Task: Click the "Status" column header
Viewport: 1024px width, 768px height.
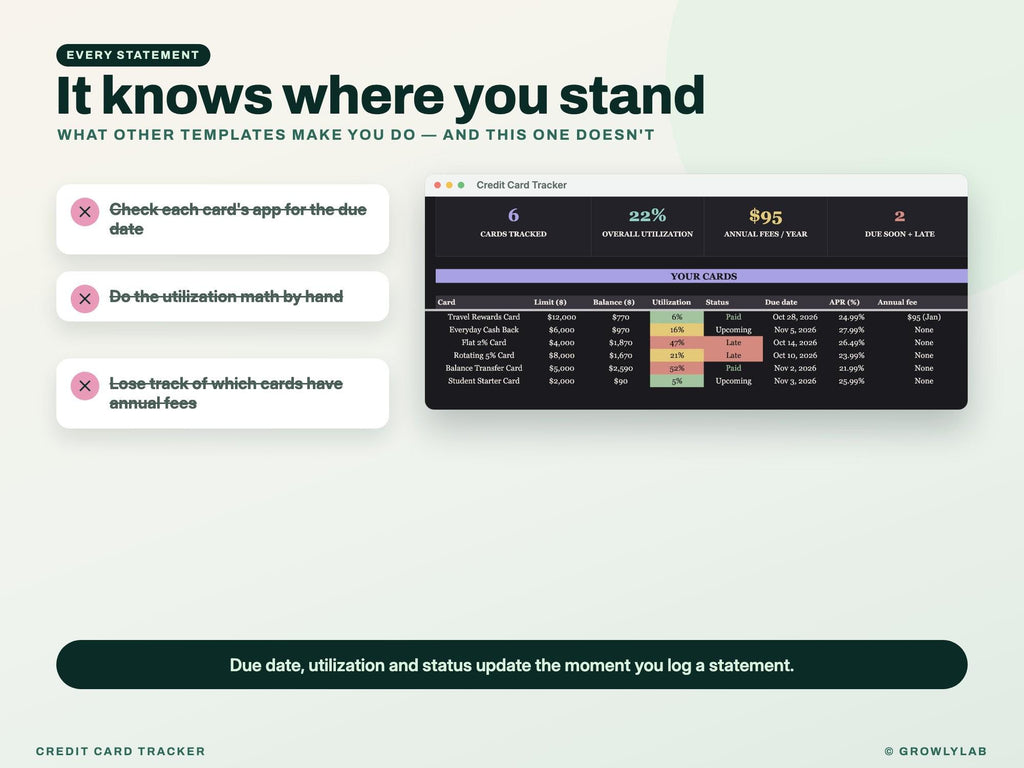Action: tap(717, 302)
